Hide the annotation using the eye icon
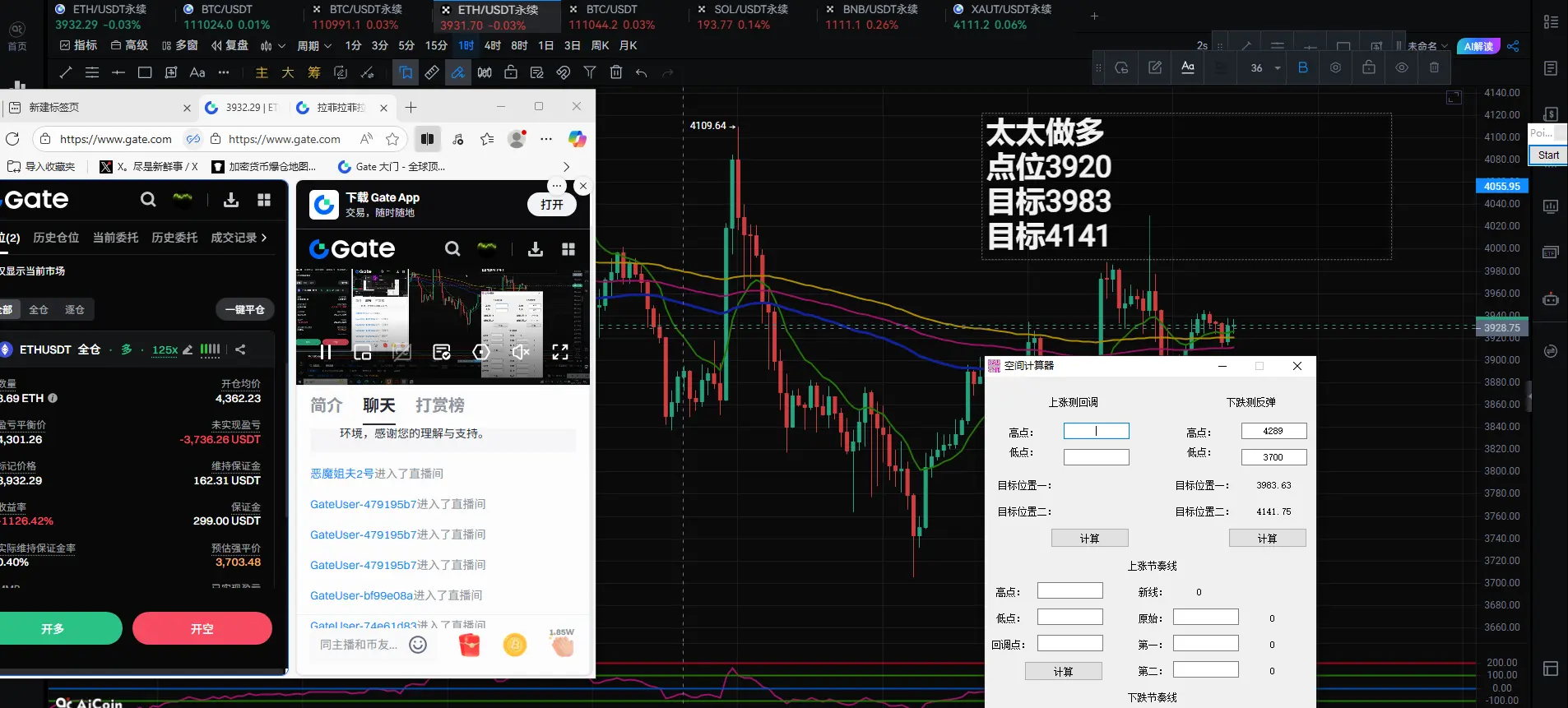This screenshot has height=708, width=1568. click(x=1402, y=67)
